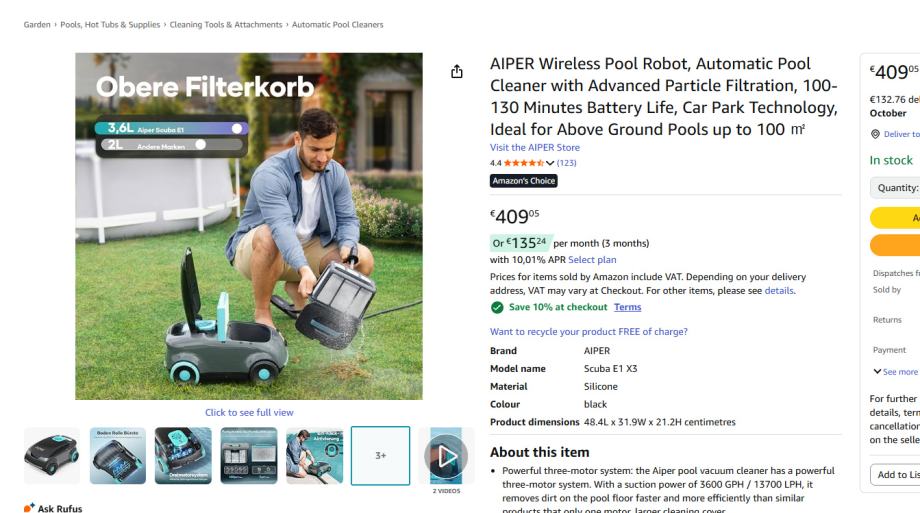
Task: Click the deliver-to location pin icon
Action: pyautogui.click(x=875, y=134)
